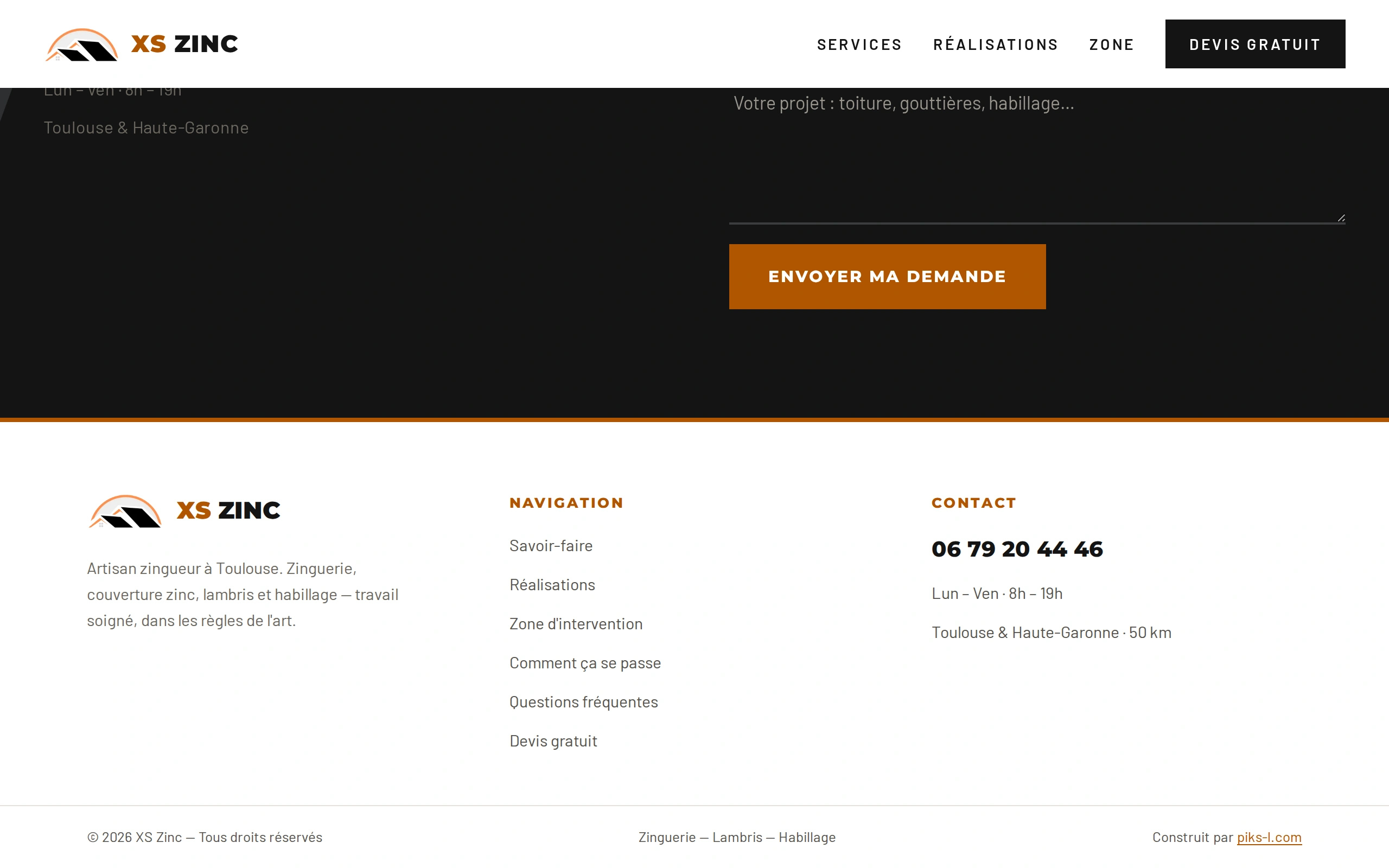Open the Comment ça se passe link
The height and width of the screenshot is (868, 1389).
(585, 663)
